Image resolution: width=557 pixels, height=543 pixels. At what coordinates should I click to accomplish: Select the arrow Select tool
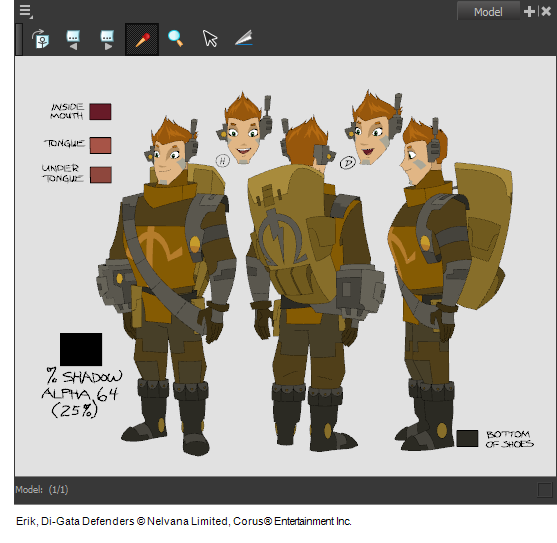(x=210, y=38)
